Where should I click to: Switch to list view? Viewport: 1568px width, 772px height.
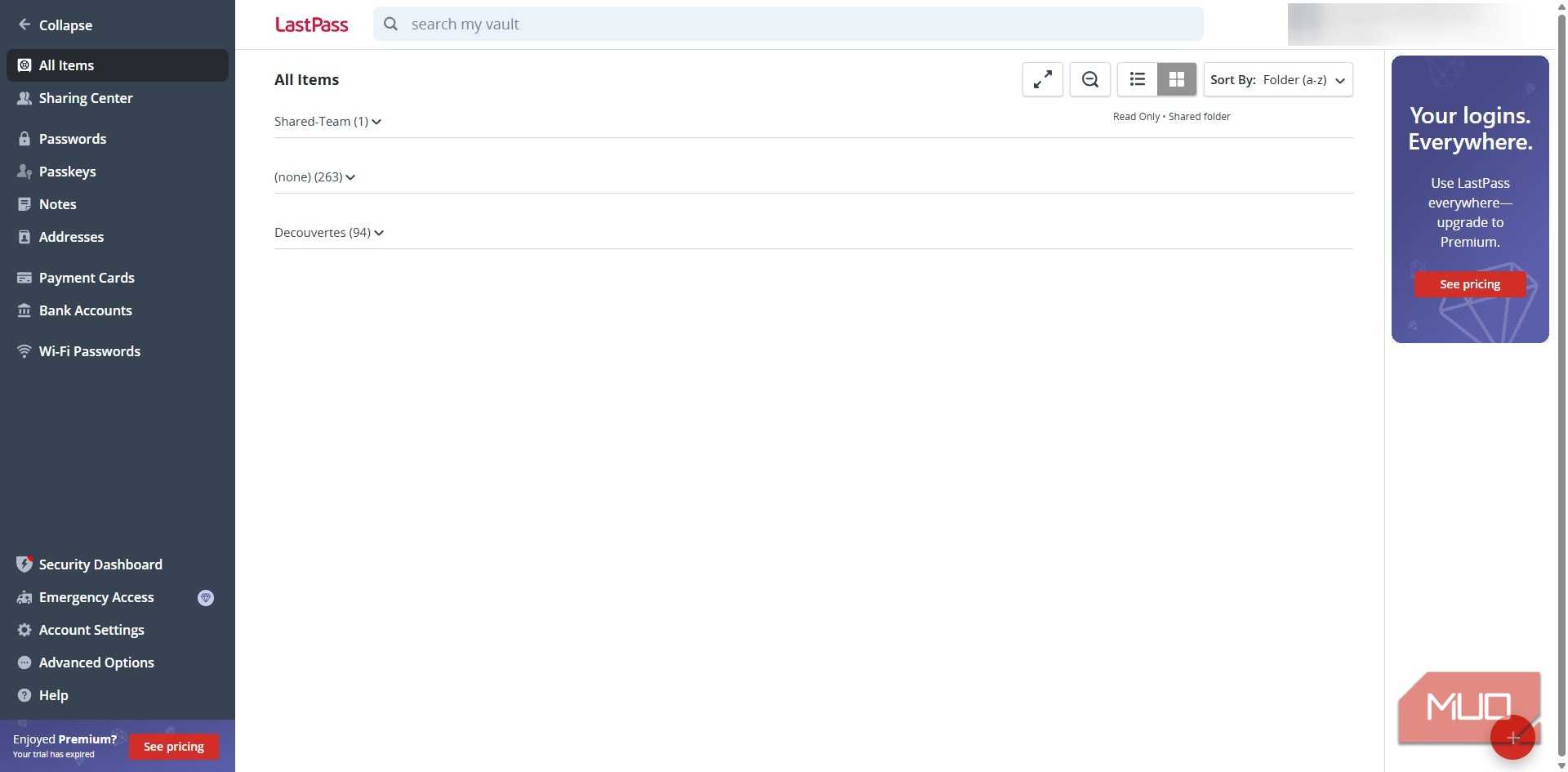click(x=1138, y=79)
